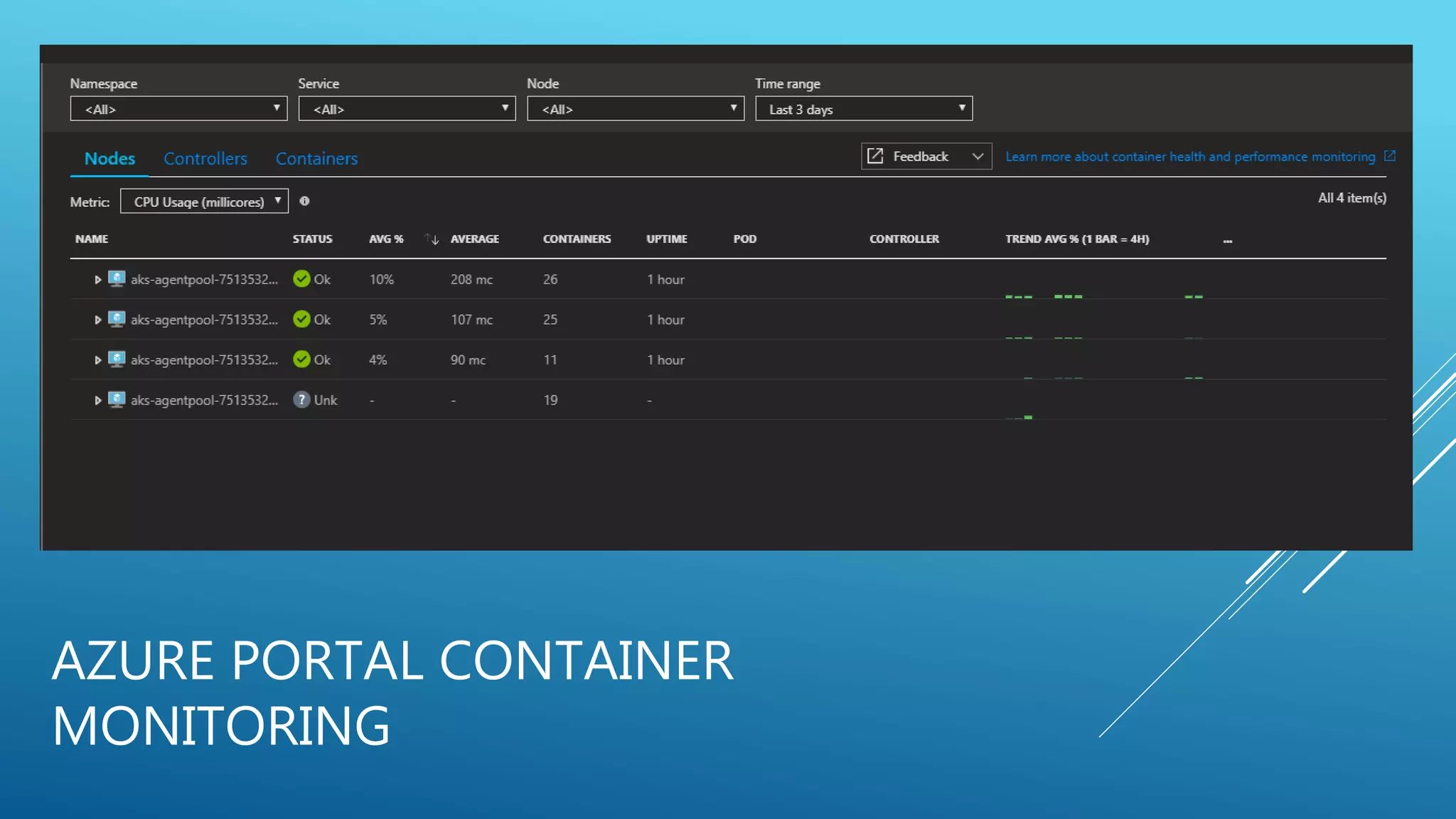
Task: Click the unknown status question icon
Action: 301,400
